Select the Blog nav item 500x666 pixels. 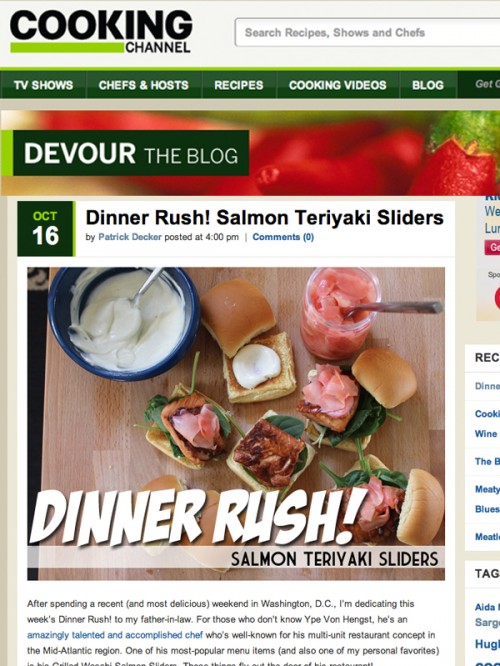pyautogui.click(x=428, y=85)
